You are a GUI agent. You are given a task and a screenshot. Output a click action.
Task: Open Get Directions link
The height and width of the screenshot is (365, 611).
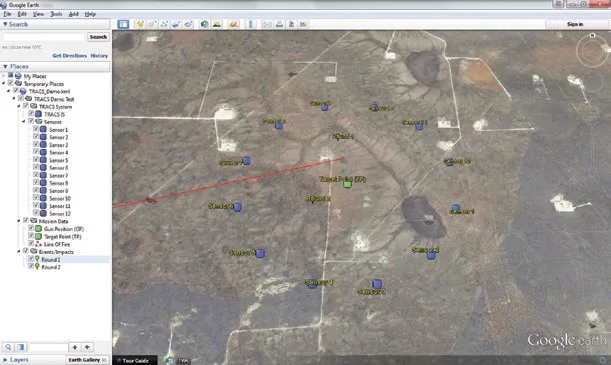point(70,56)
